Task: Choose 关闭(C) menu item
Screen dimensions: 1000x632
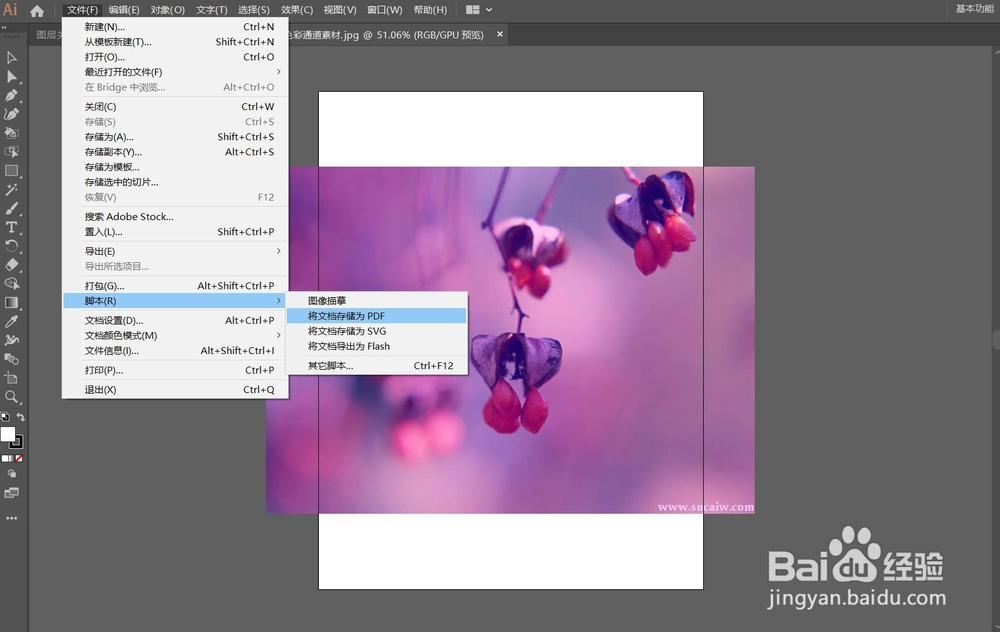Action: [175, 107]
